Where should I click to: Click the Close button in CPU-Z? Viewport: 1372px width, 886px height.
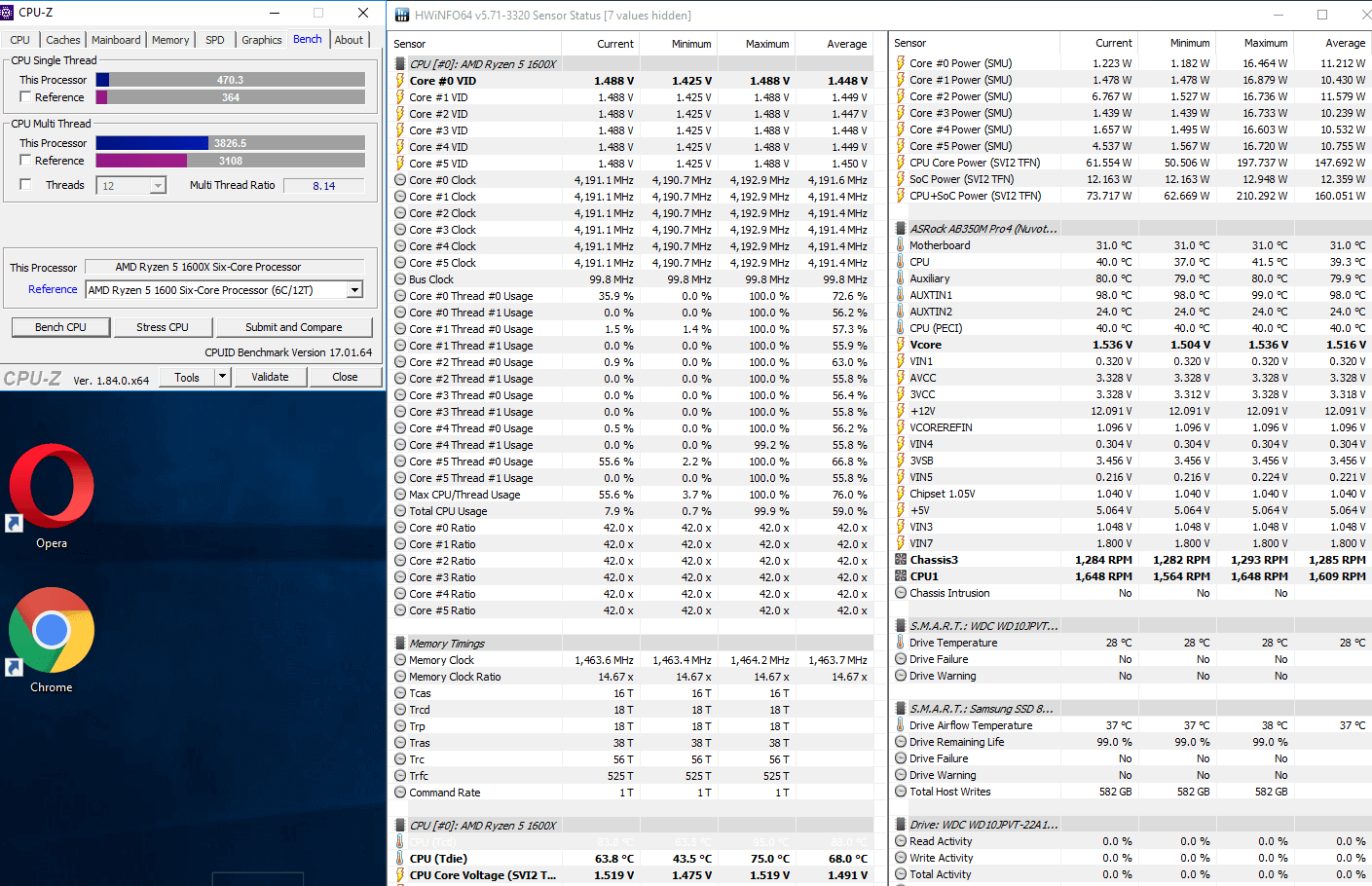pos(345,377)
